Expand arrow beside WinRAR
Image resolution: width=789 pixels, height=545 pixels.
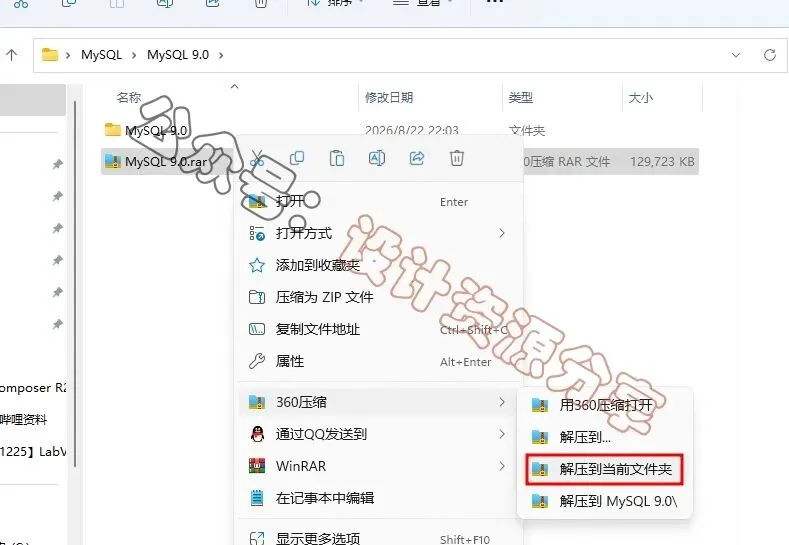click(x=502, y=466)
